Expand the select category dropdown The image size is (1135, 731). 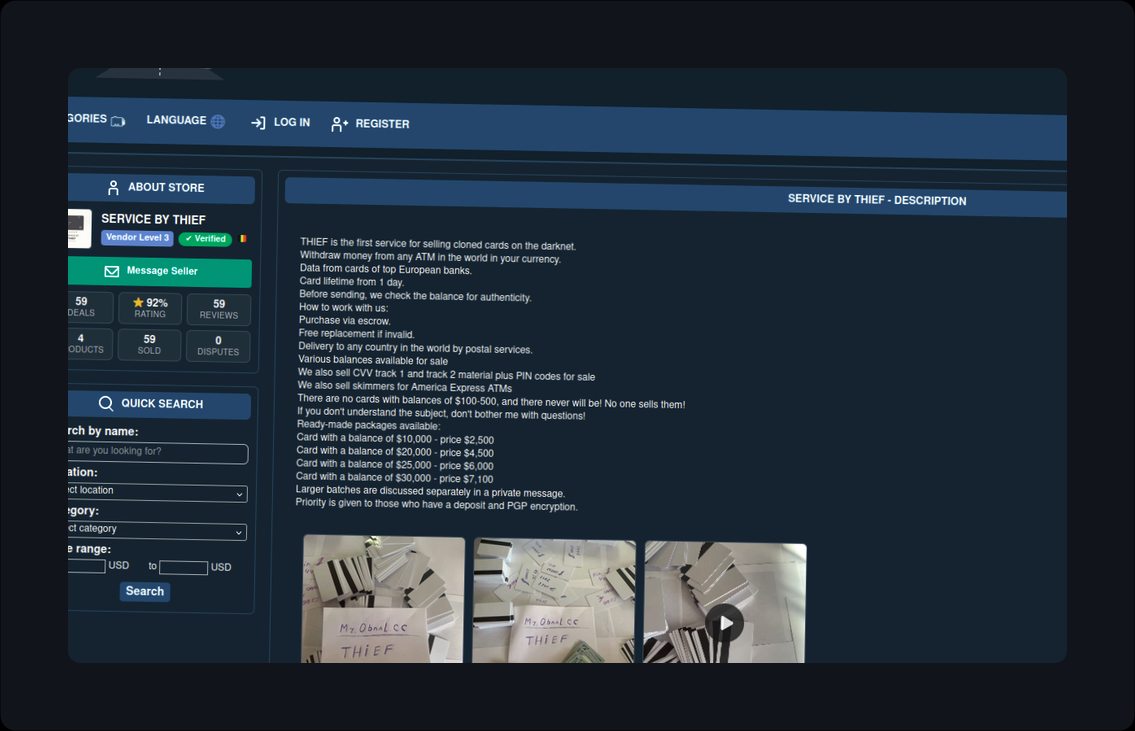point(157,531)
